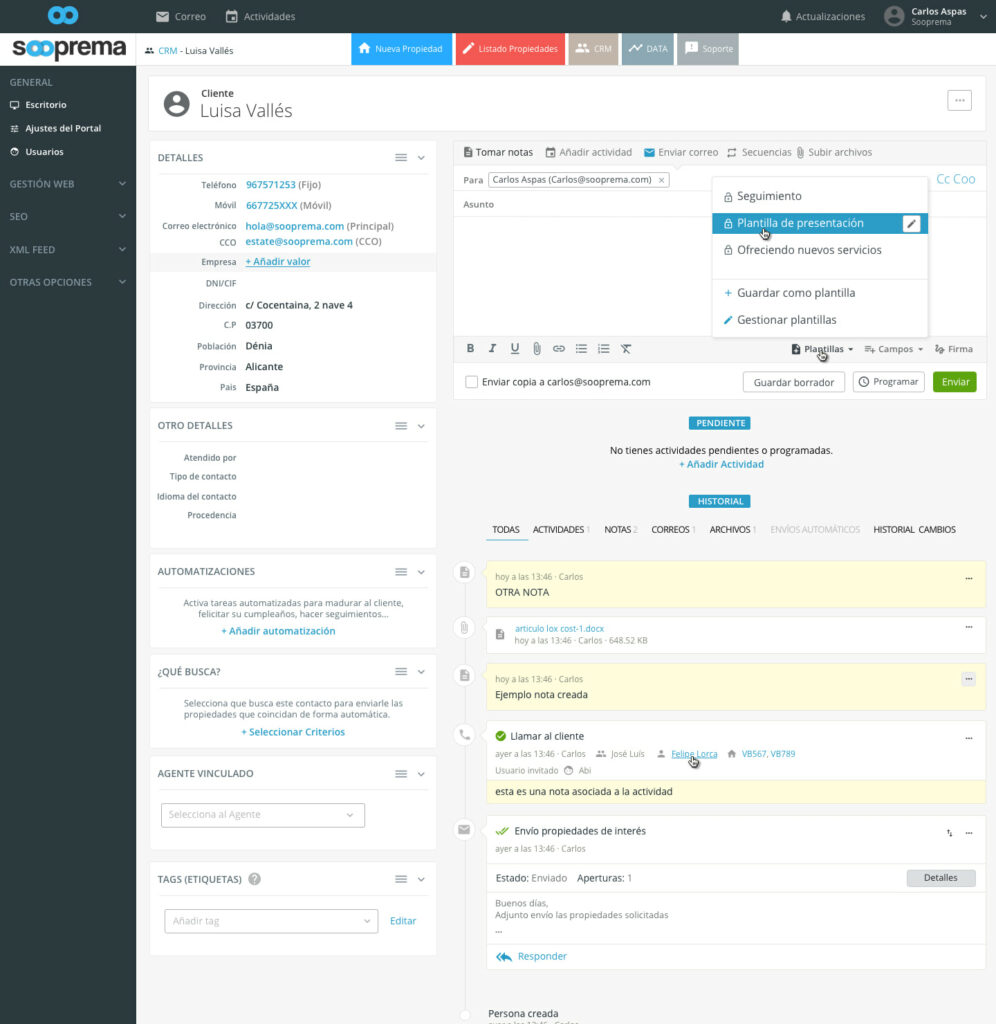
Task: Click the Responder link
Action: pos(531,956)
